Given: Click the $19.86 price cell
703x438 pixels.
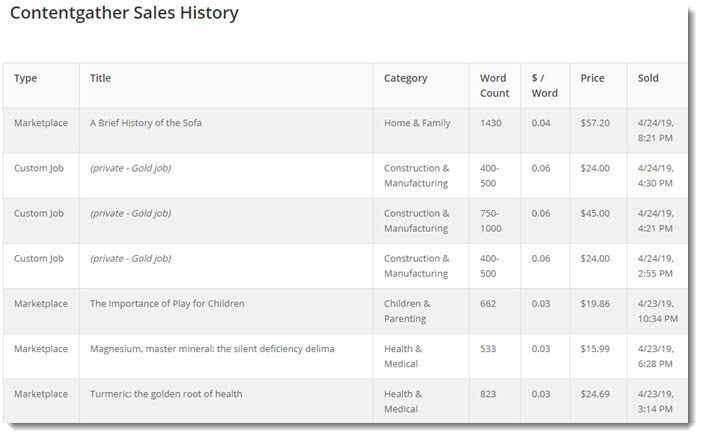Looking at the screenshot, I should point(595,304).
